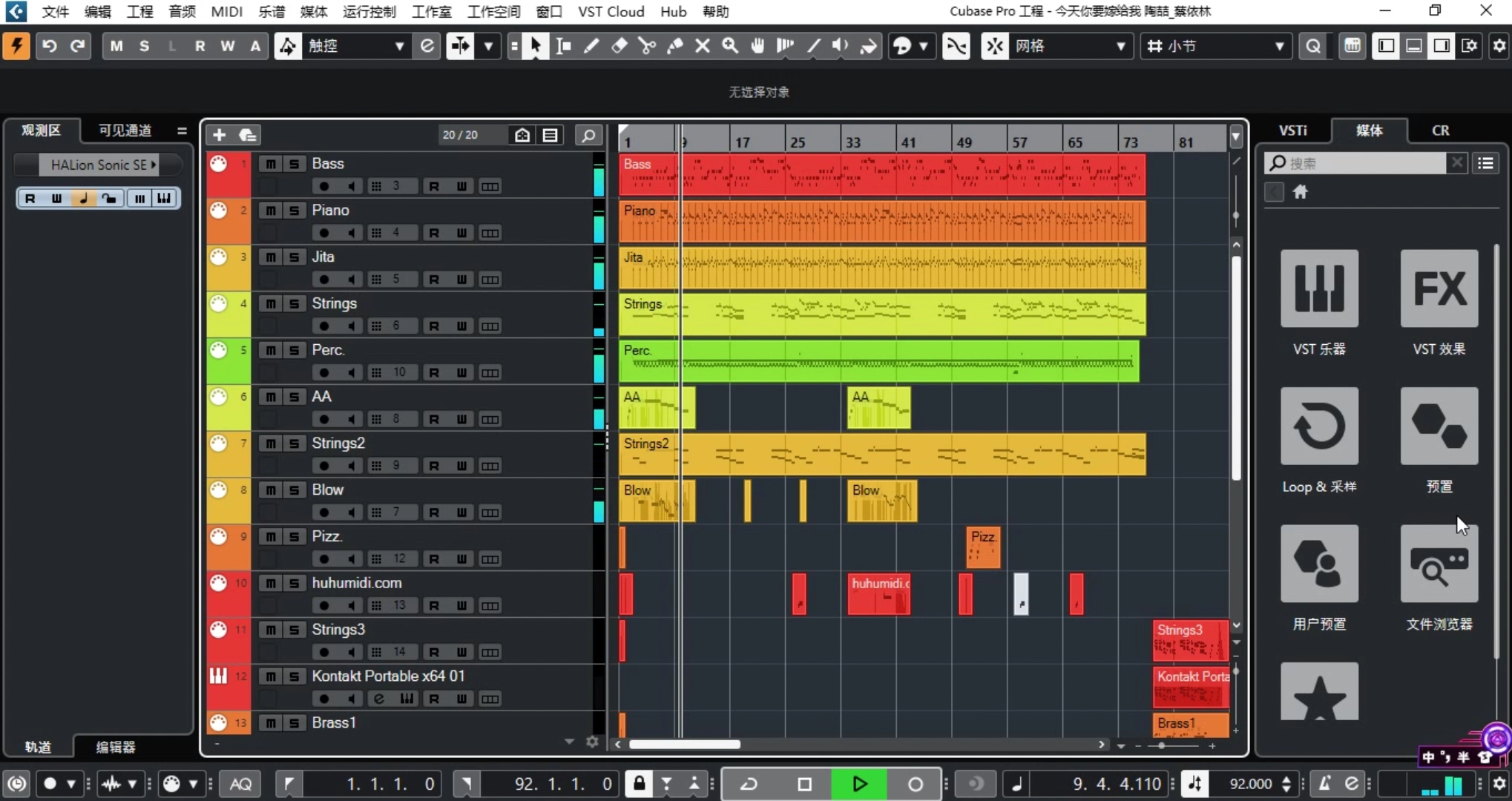1512x801 pixels.
Task: Adjust the vertical zoom slider
Action: coord(1236,671)
